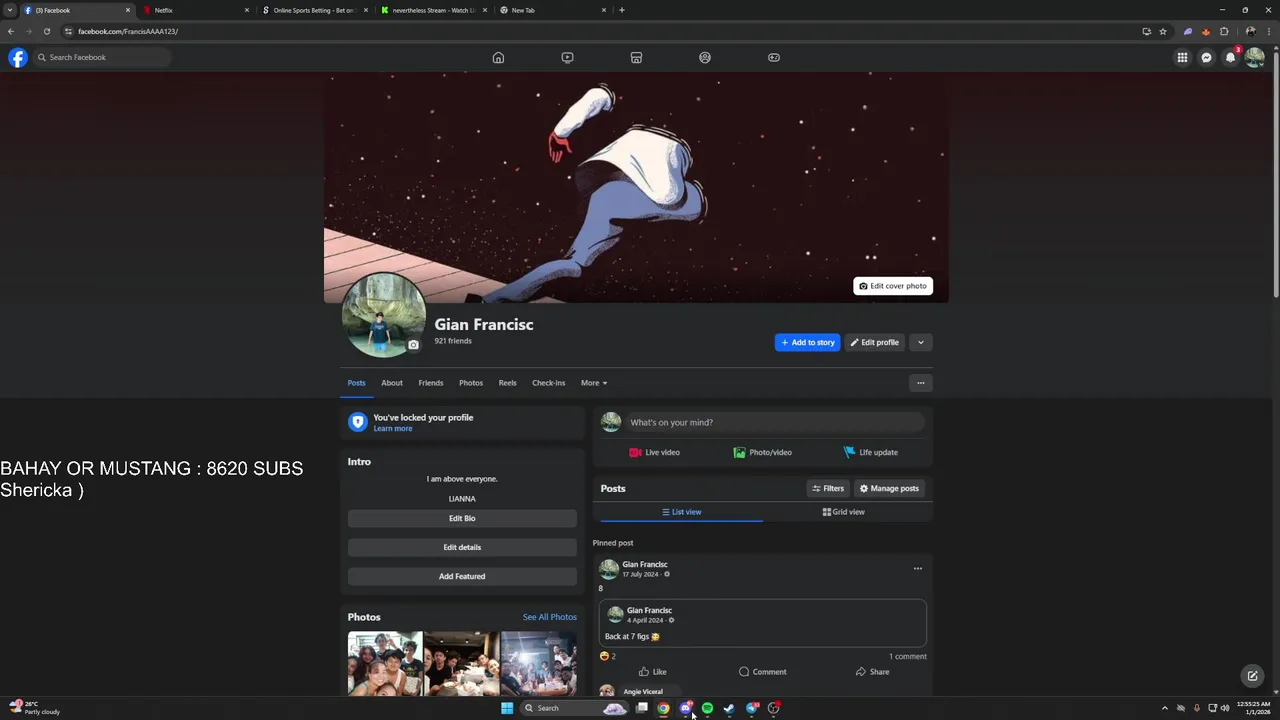Switch to Online Sports Betting tab
Viewport: 1280px width, 720px height.
tap(314, 10)
